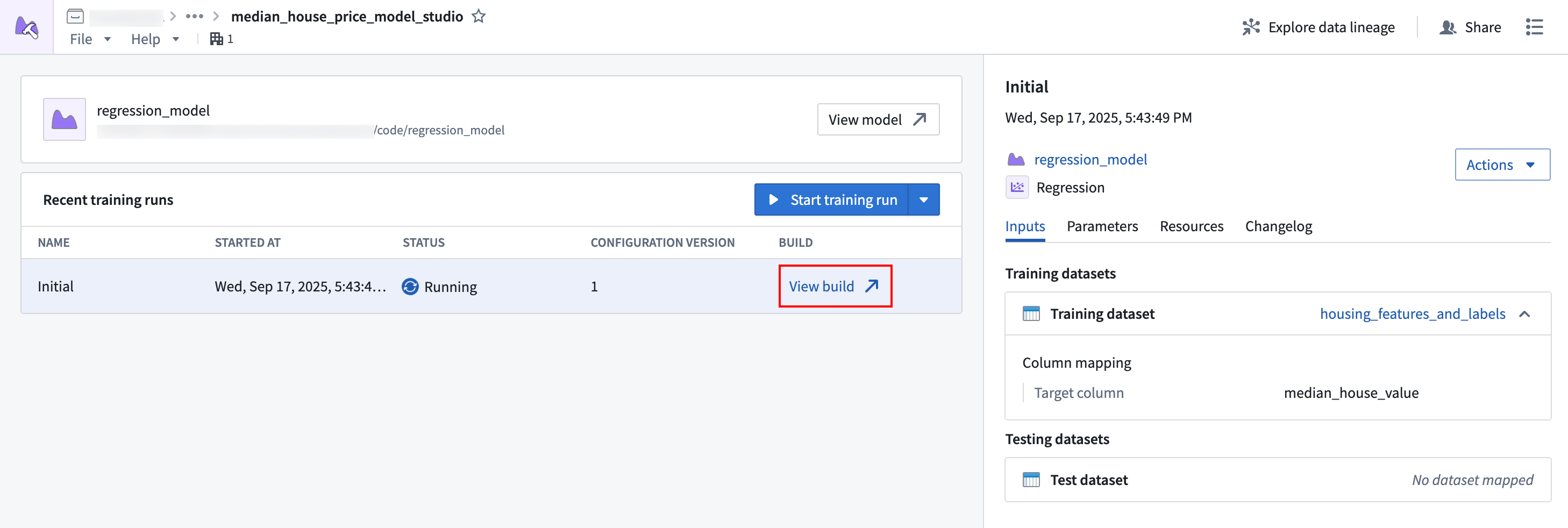Switch to the Parameters tab
The image size is (1568, 528).
pyautogui.click(x=1102, y=226)
